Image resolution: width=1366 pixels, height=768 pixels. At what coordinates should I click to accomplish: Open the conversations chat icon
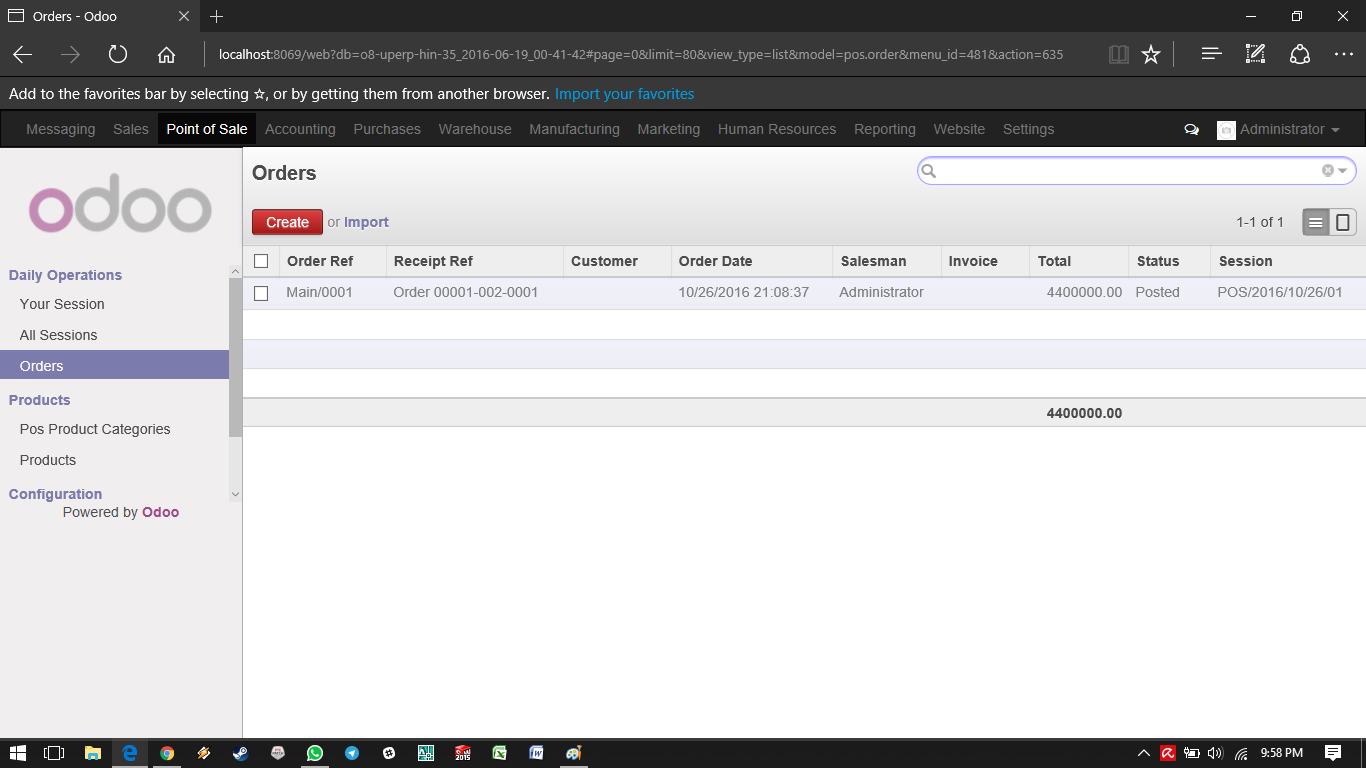point(1191,129)
